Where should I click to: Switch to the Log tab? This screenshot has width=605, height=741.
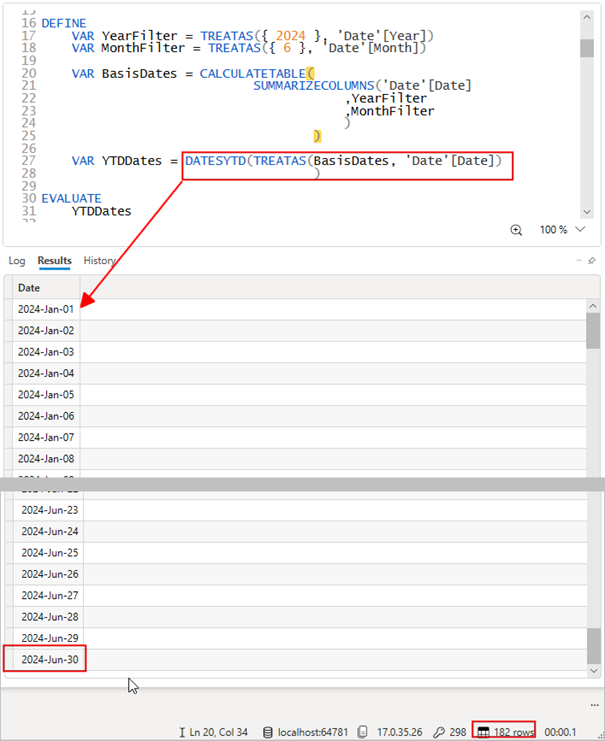pyautogui.click(x=17, y=260)
